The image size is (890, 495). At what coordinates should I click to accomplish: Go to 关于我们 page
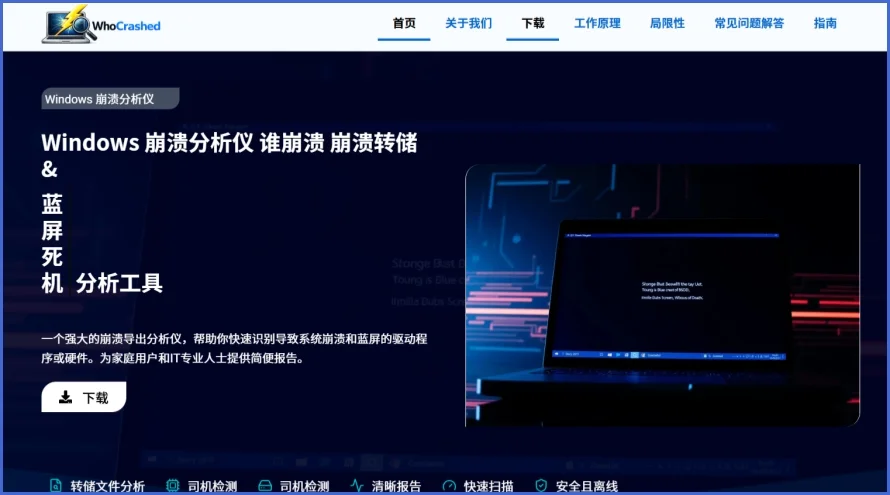coord(468,23)
